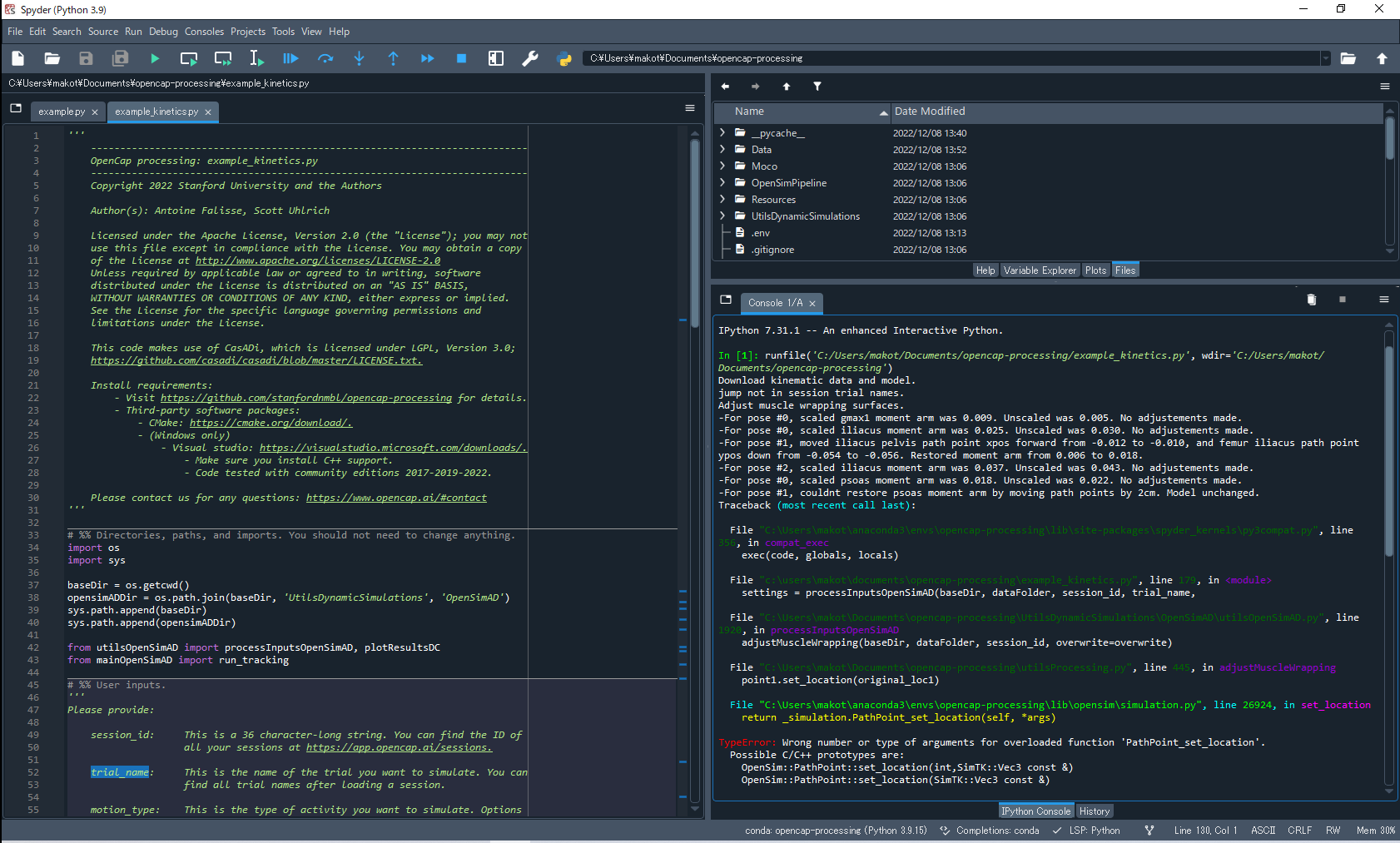Screen dimensions: 1400x843
Task: Close the example_kinetics.py tab
Action: [208, 112]
